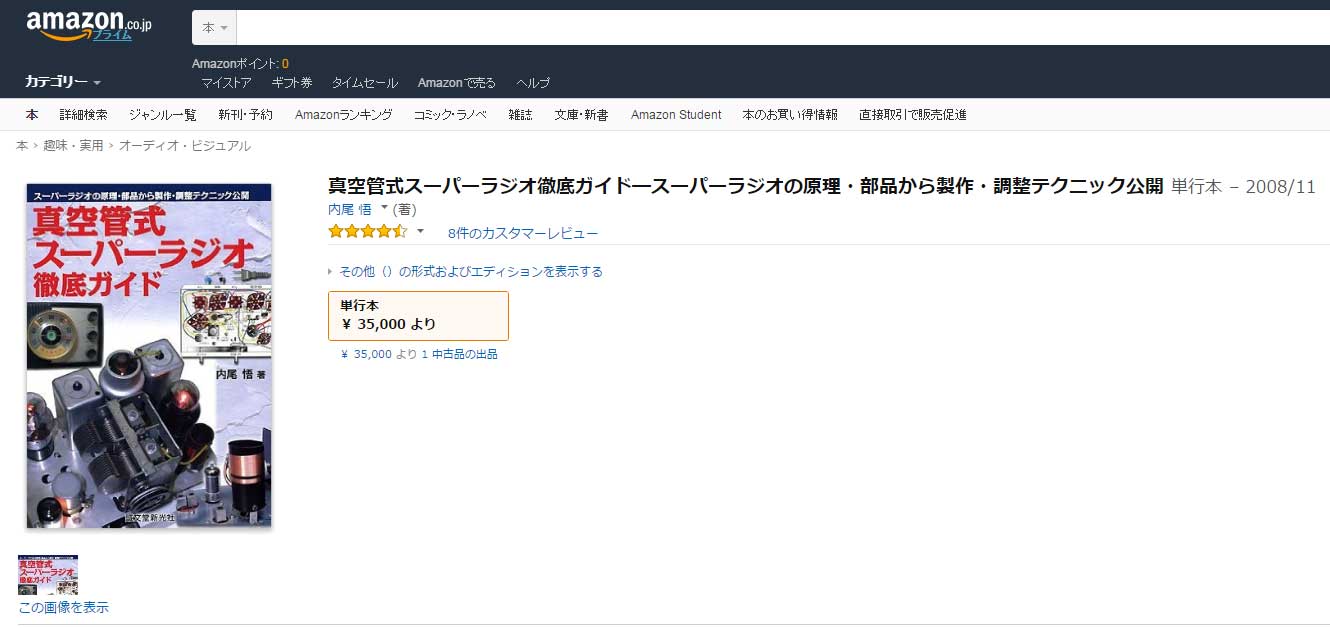
Task: Open ¥35,000 より 1 中古品の出品 link
Action: [419, 354]
